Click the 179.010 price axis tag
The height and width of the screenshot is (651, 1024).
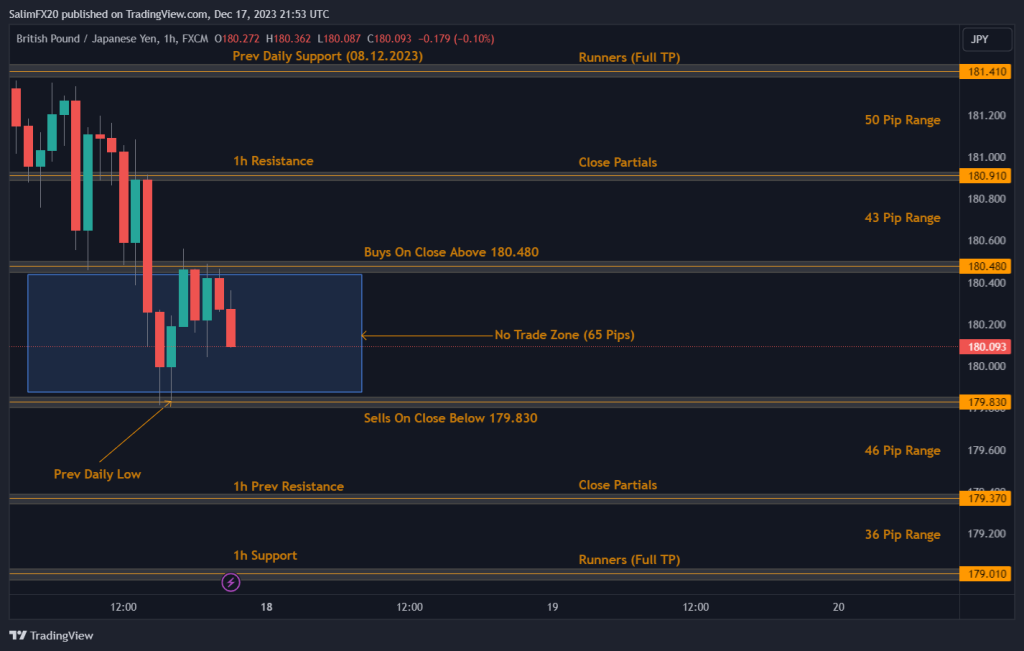coord(983,575)
